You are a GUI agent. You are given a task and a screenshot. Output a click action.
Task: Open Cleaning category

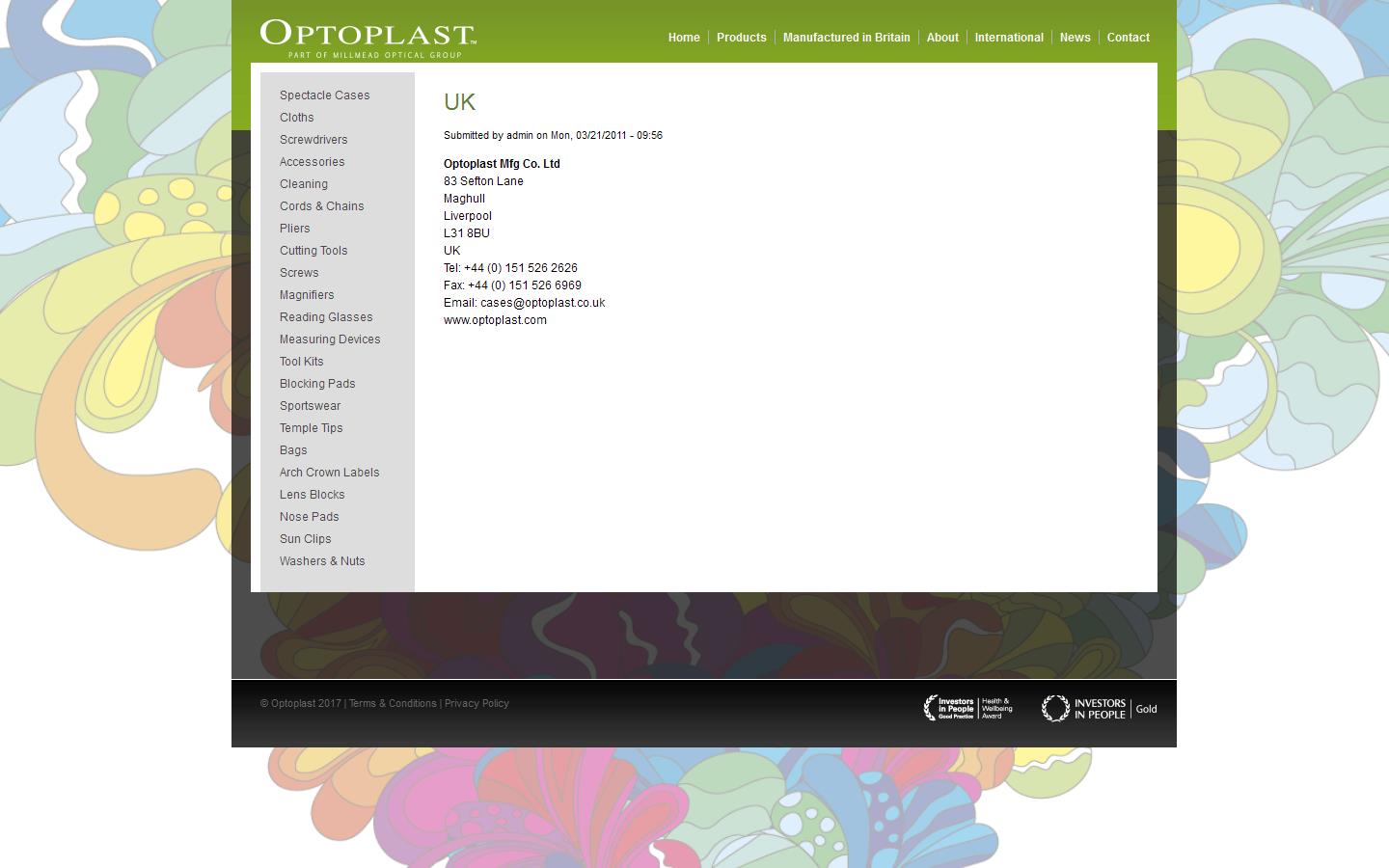tap(304, 184)
